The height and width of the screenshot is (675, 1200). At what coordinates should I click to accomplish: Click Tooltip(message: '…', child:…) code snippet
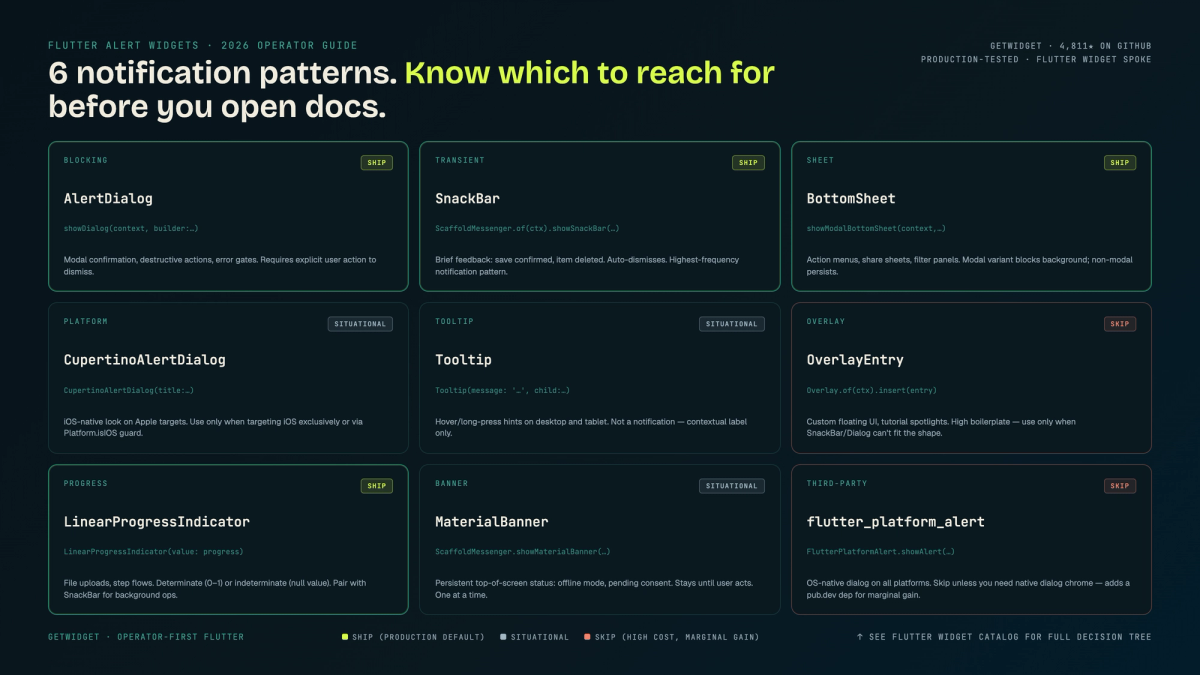click(x=504, y=391)
